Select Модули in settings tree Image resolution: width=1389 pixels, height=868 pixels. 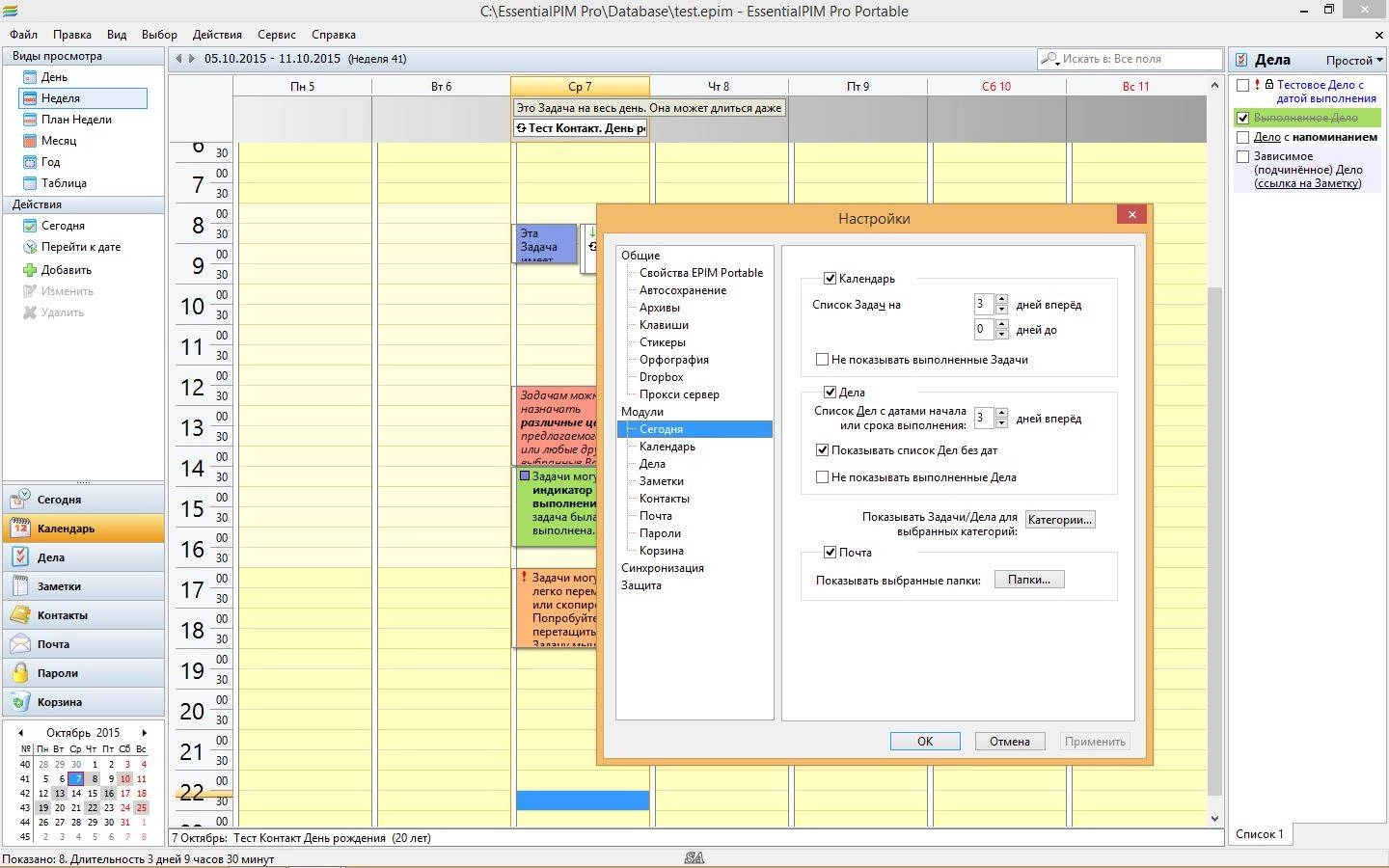click(641, 412)
